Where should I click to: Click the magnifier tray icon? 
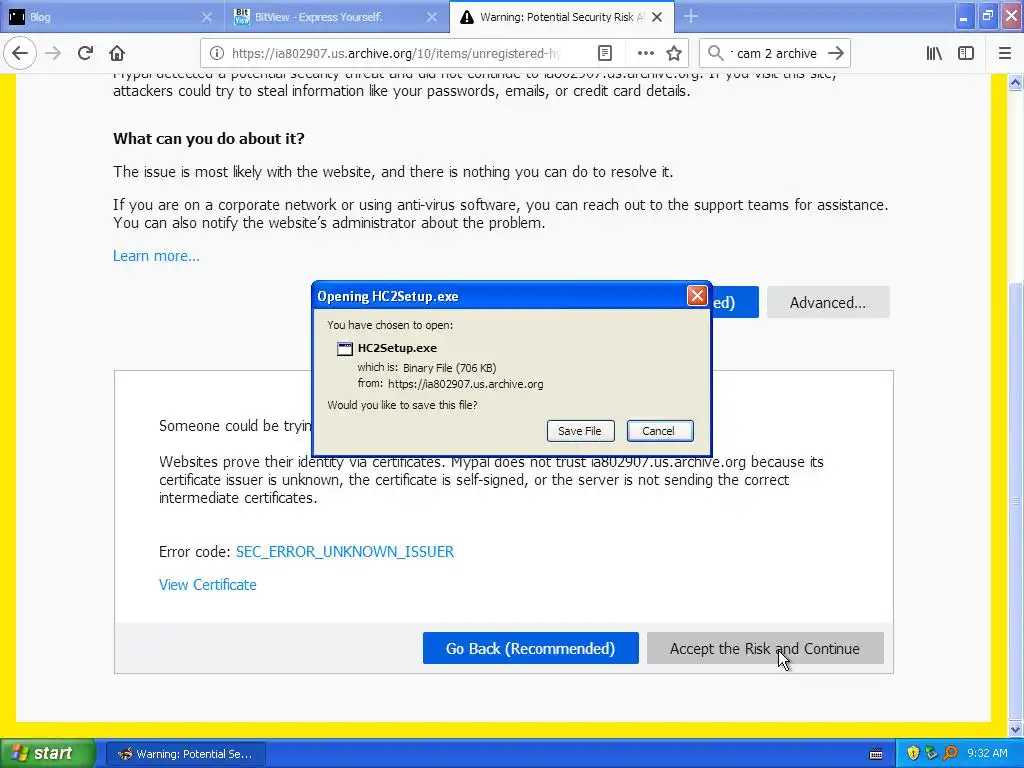(x=950, y=754)
